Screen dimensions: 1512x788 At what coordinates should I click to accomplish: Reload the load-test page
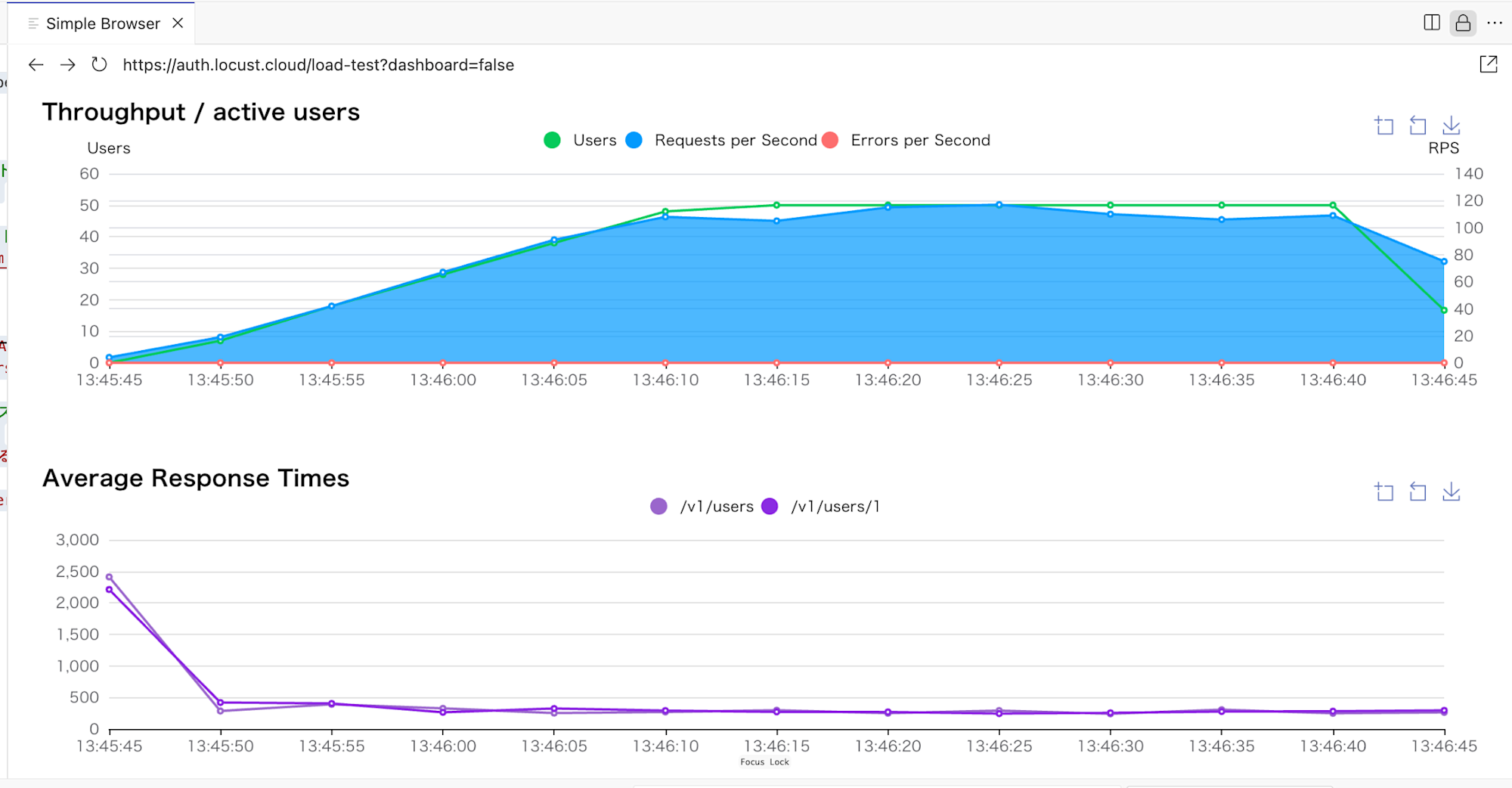click(99, 65)
